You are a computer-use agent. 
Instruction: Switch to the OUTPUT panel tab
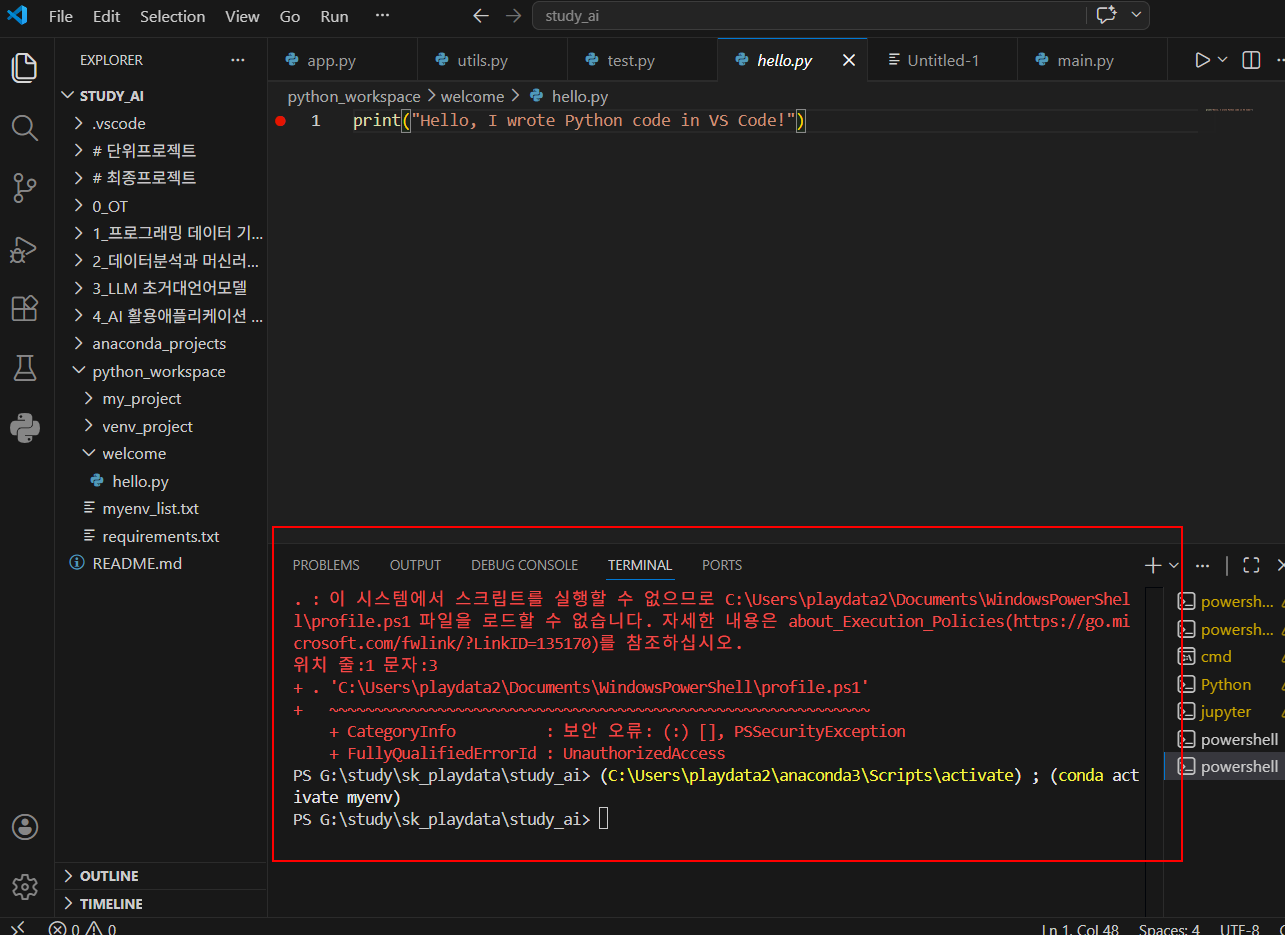click(415, 565)
